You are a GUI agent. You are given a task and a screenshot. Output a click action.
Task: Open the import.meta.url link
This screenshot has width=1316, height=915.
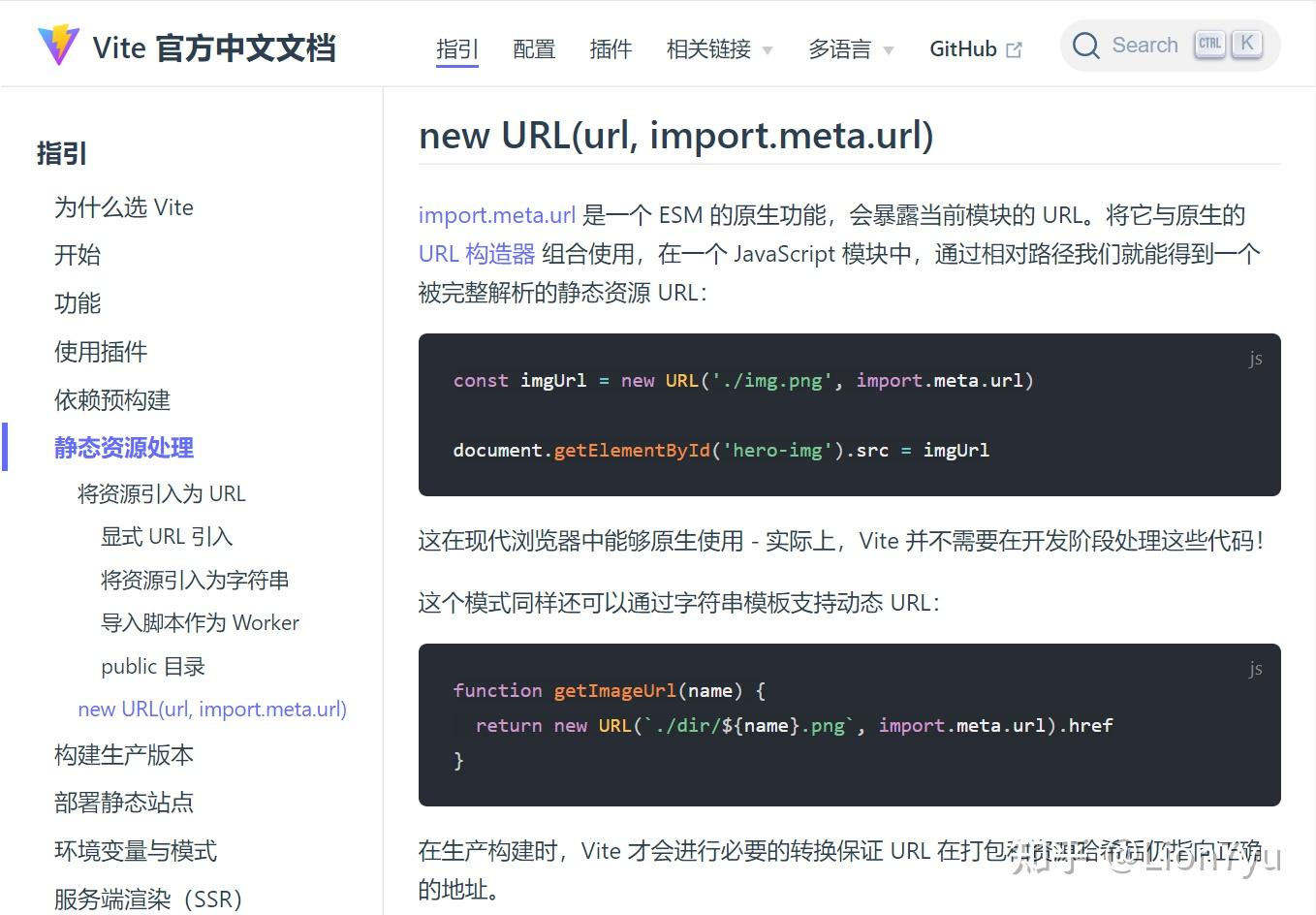pyautogui.click(x=497, y=215)
